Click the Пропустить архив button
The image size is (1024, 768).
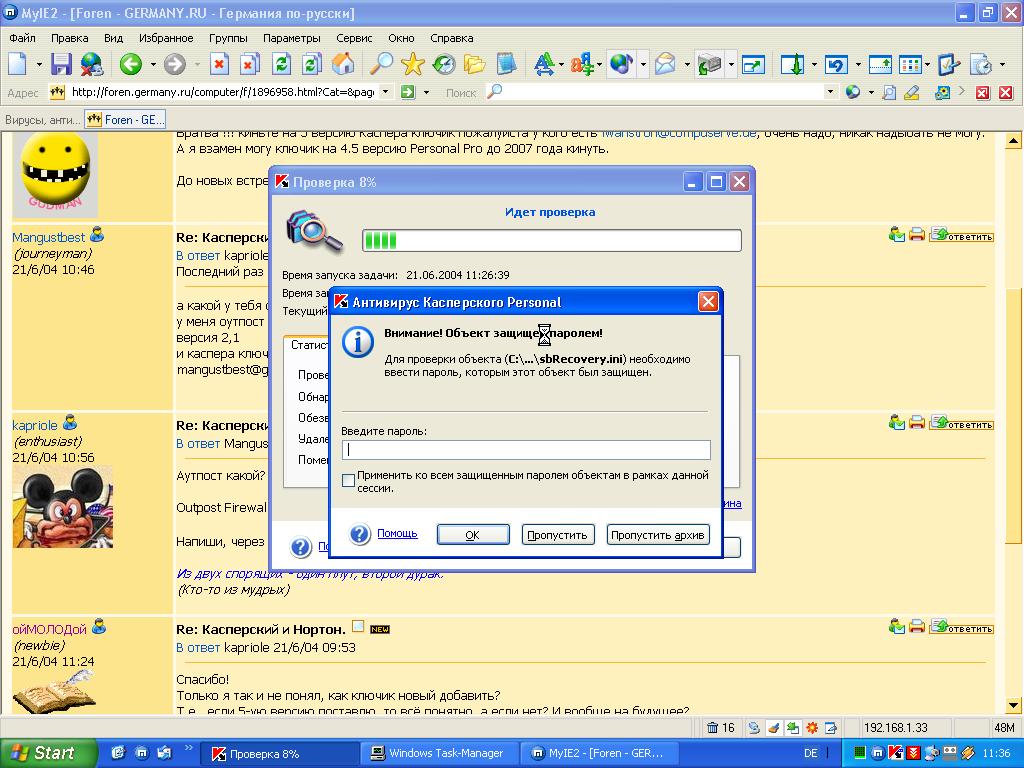(658, 535)
